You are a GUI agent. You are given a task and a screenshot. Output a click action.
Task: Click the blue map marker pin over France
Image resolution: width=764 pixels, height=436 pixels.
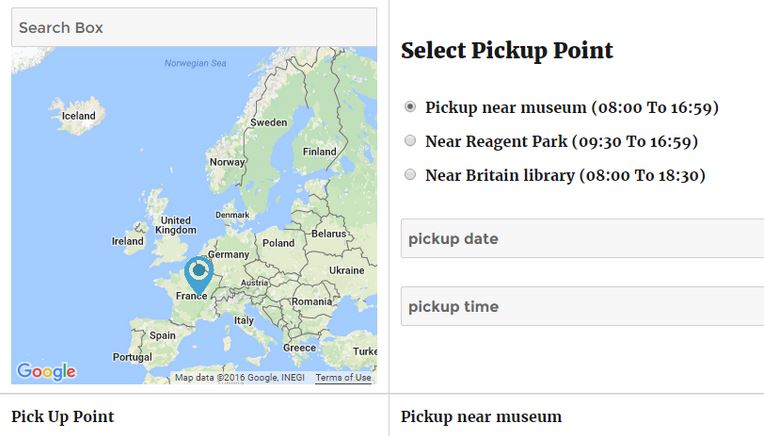pyautogui.click(x=198, y=274)
